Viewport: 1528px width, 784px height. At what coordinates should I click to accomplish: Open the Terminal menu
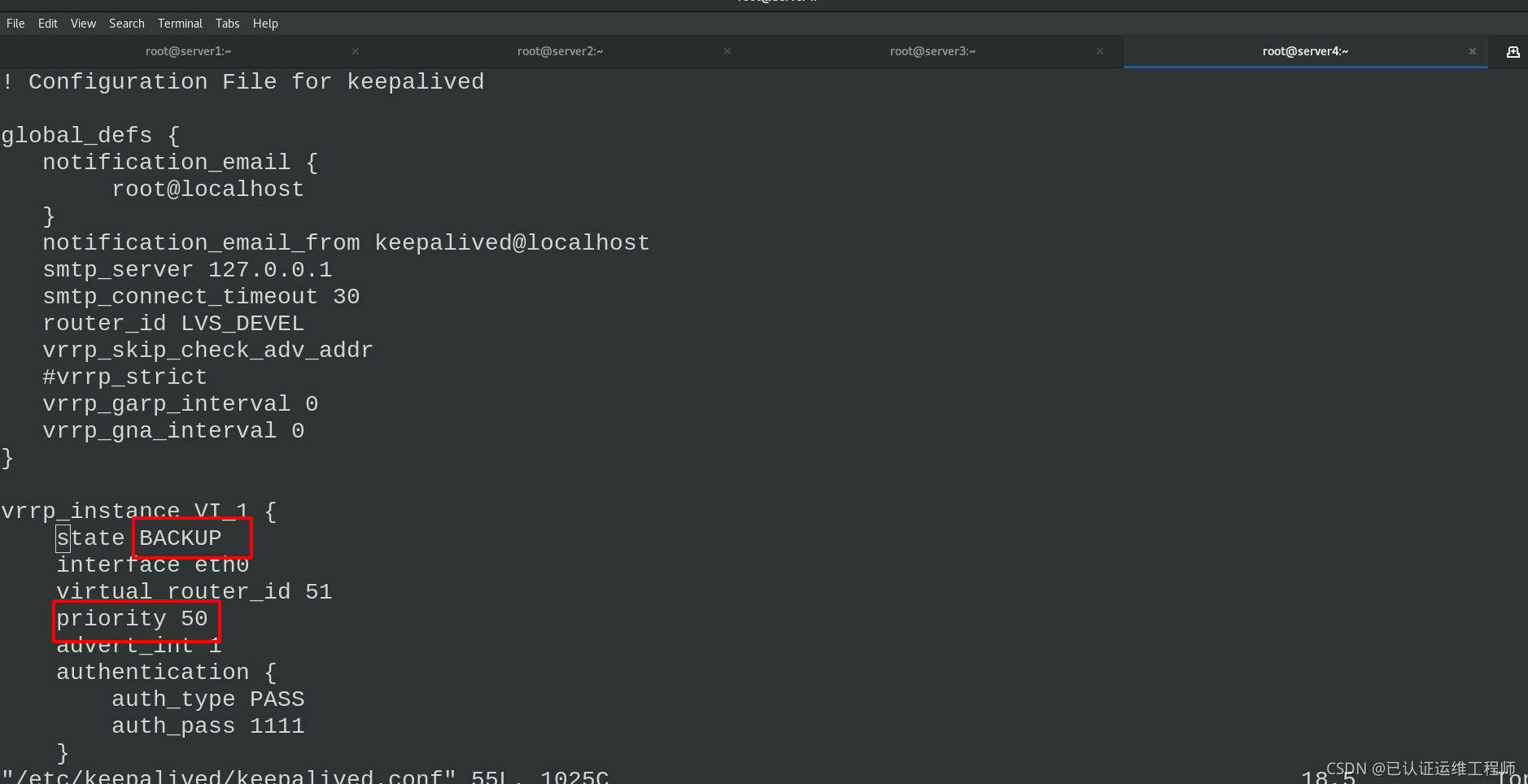pos(180,24)
